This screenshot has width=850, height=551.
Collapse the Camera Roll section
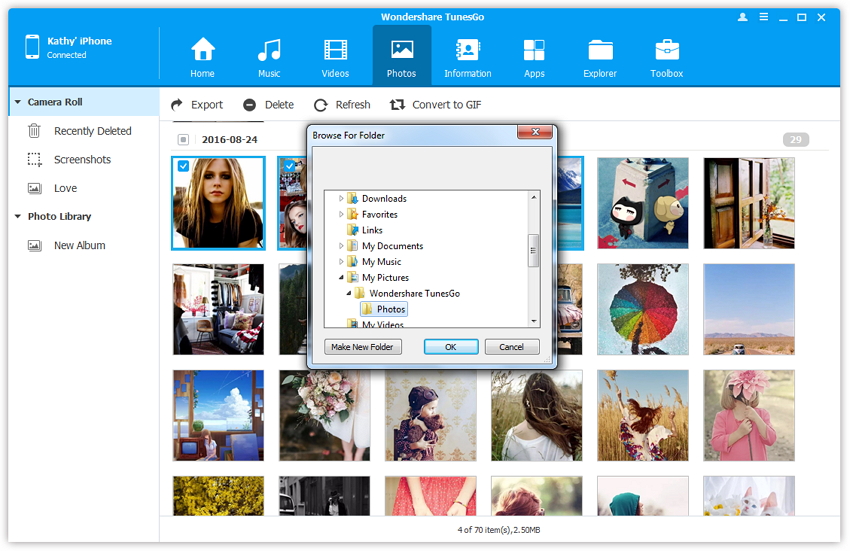(18, 102)
